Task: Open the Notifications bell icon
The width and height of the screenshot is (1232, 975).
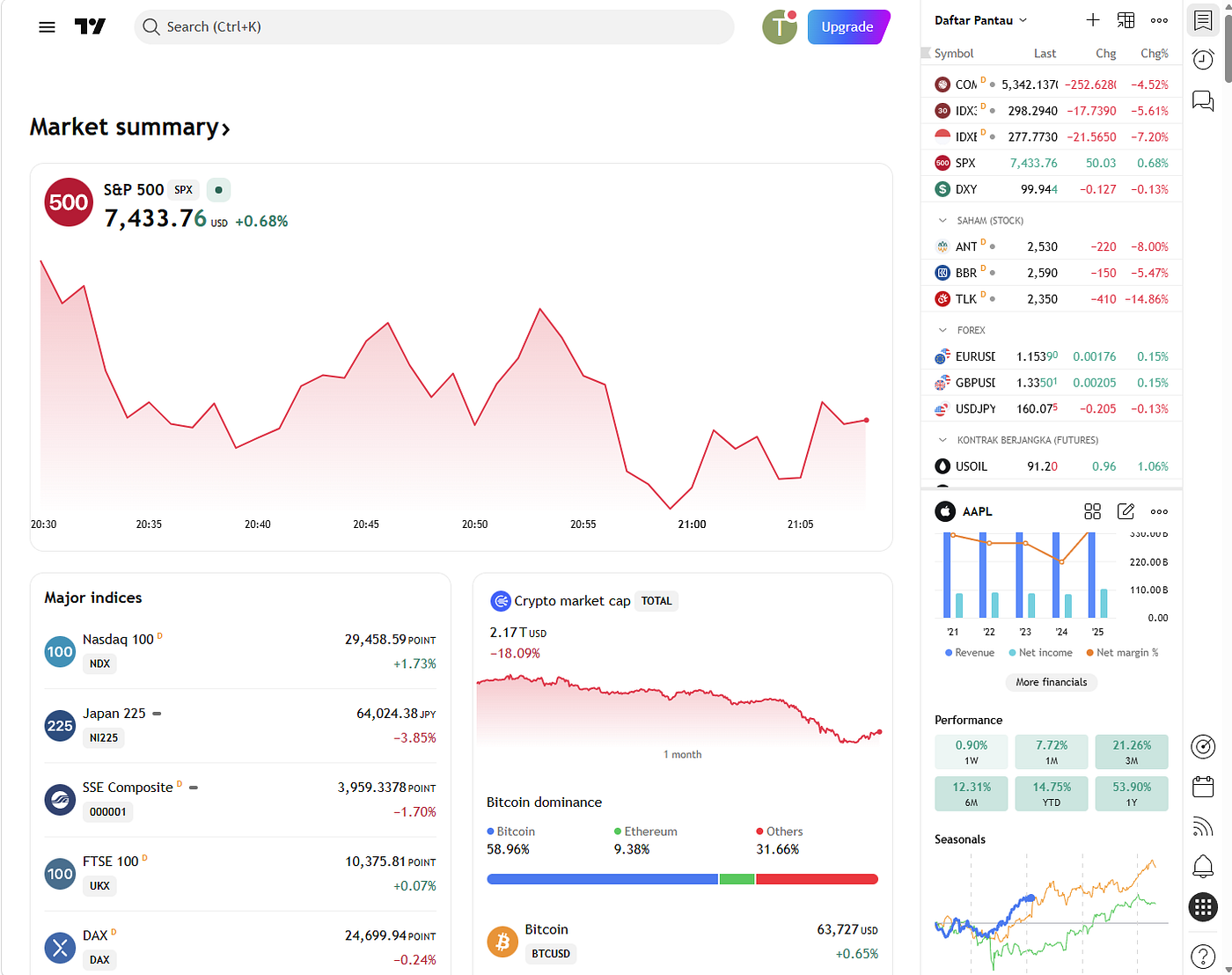Action: (1203, 866)
